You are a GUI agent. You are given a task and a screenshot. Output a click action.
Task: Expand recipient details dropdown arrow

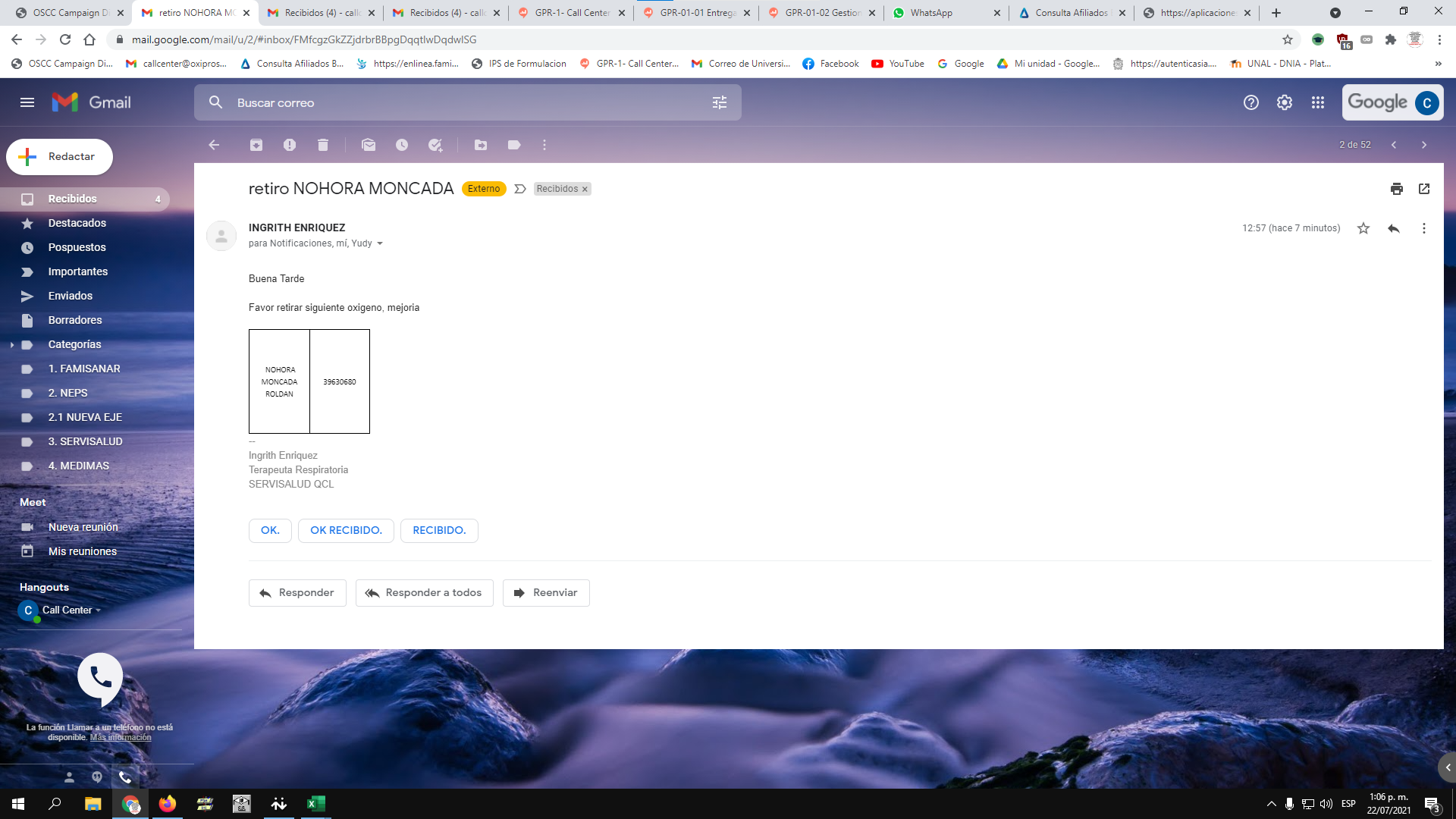point(380,243)
